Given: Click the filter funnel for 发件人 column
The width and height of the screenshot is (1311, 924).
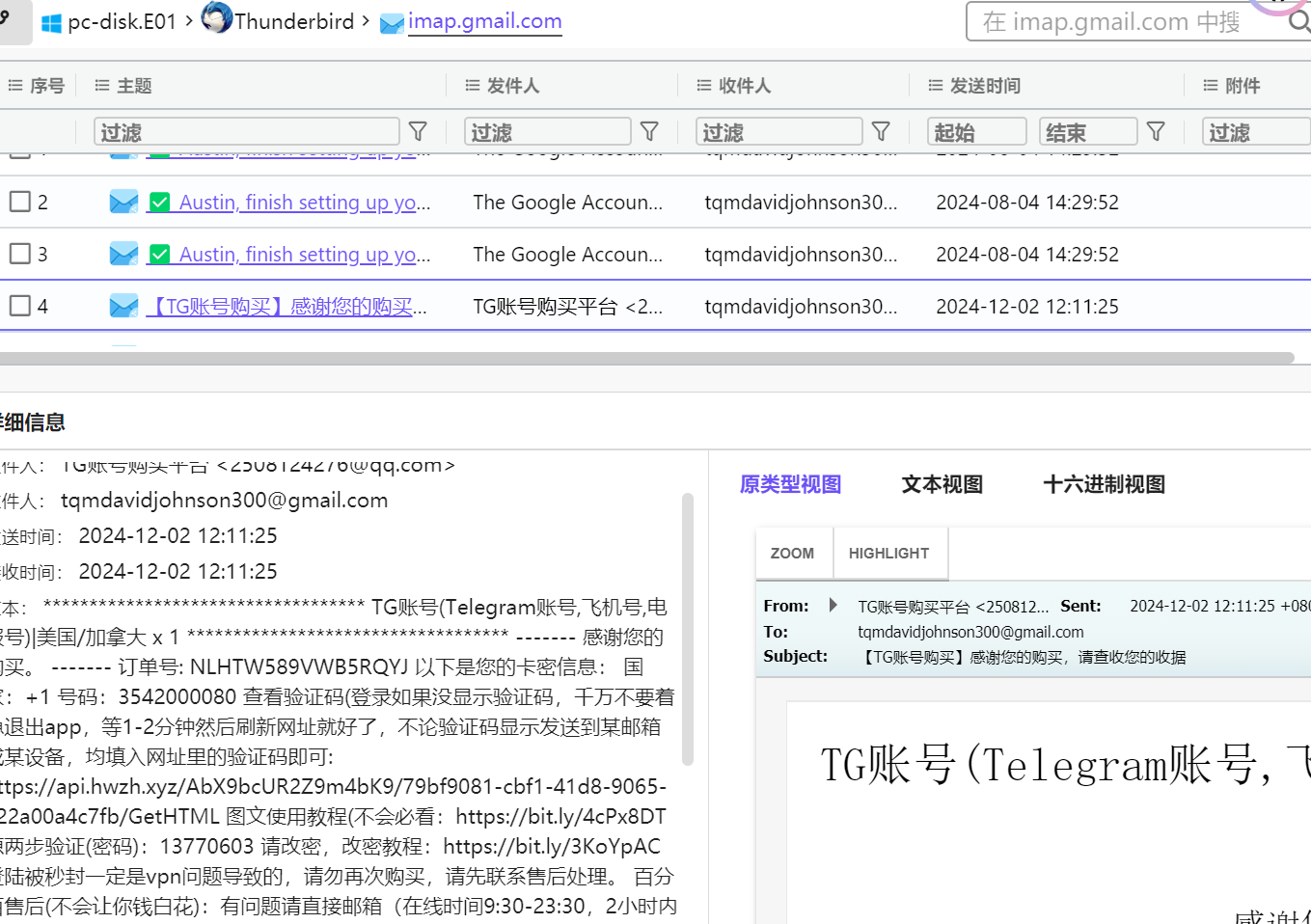Looking at the screenshot, I should click(649, 131).
